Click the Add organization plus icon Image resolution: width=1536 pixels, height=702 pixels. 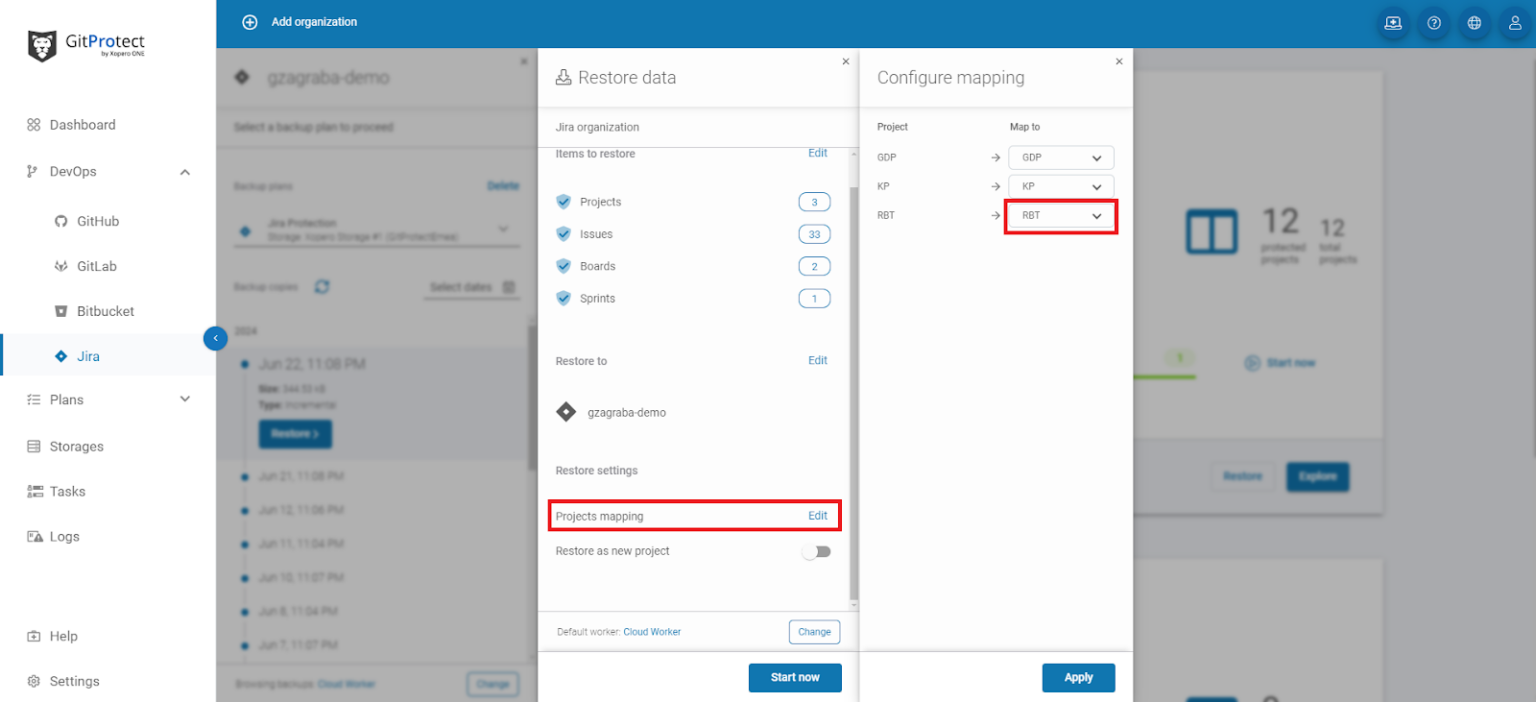coord(250,22)
